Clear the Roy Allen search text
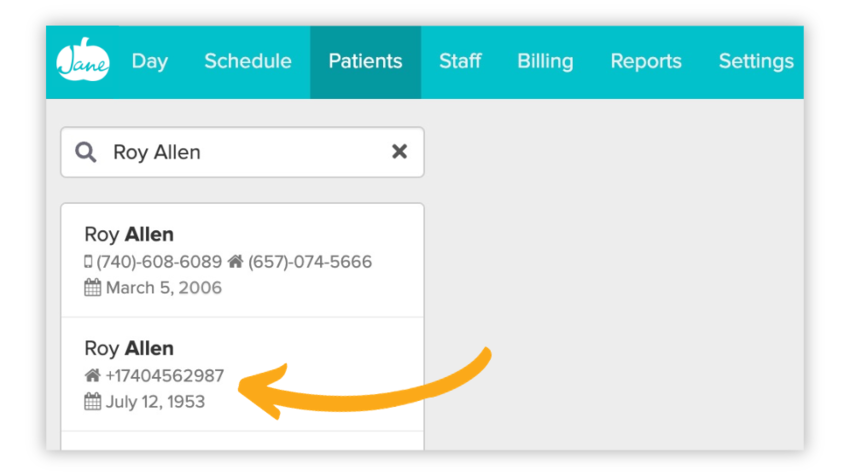This screenshot has height=476, width=850. 399,152
